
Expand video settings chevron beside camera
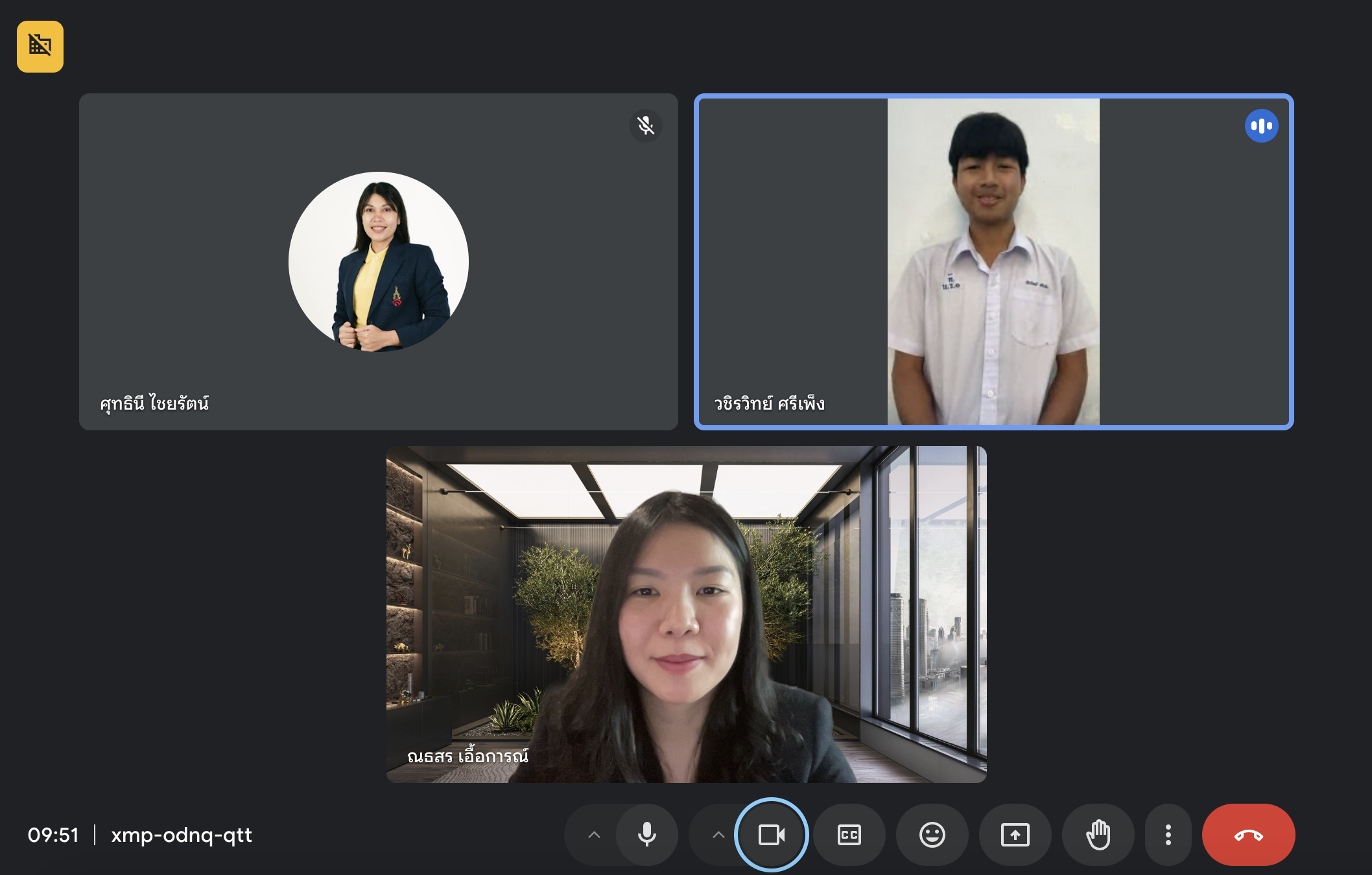tap(718, 835)
